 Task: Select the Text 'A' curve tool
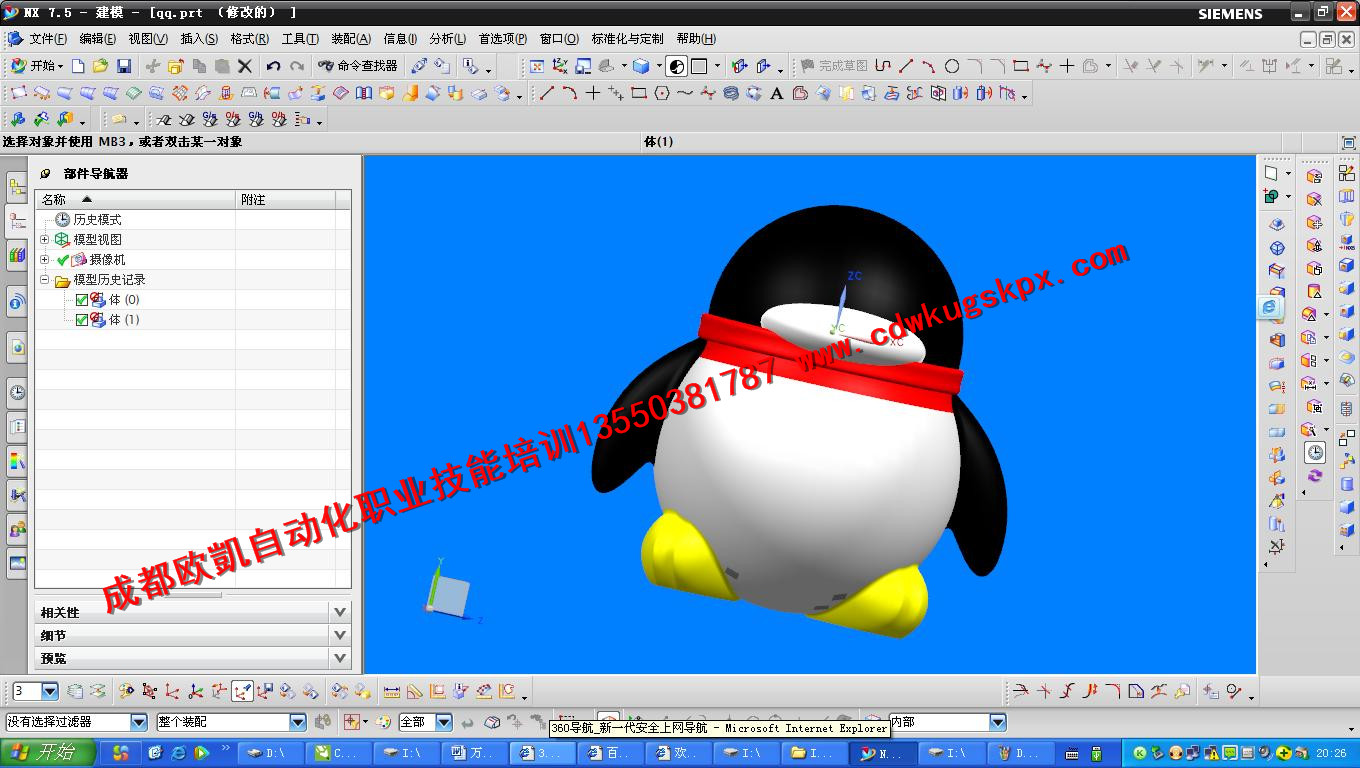[x=777, y=93]
